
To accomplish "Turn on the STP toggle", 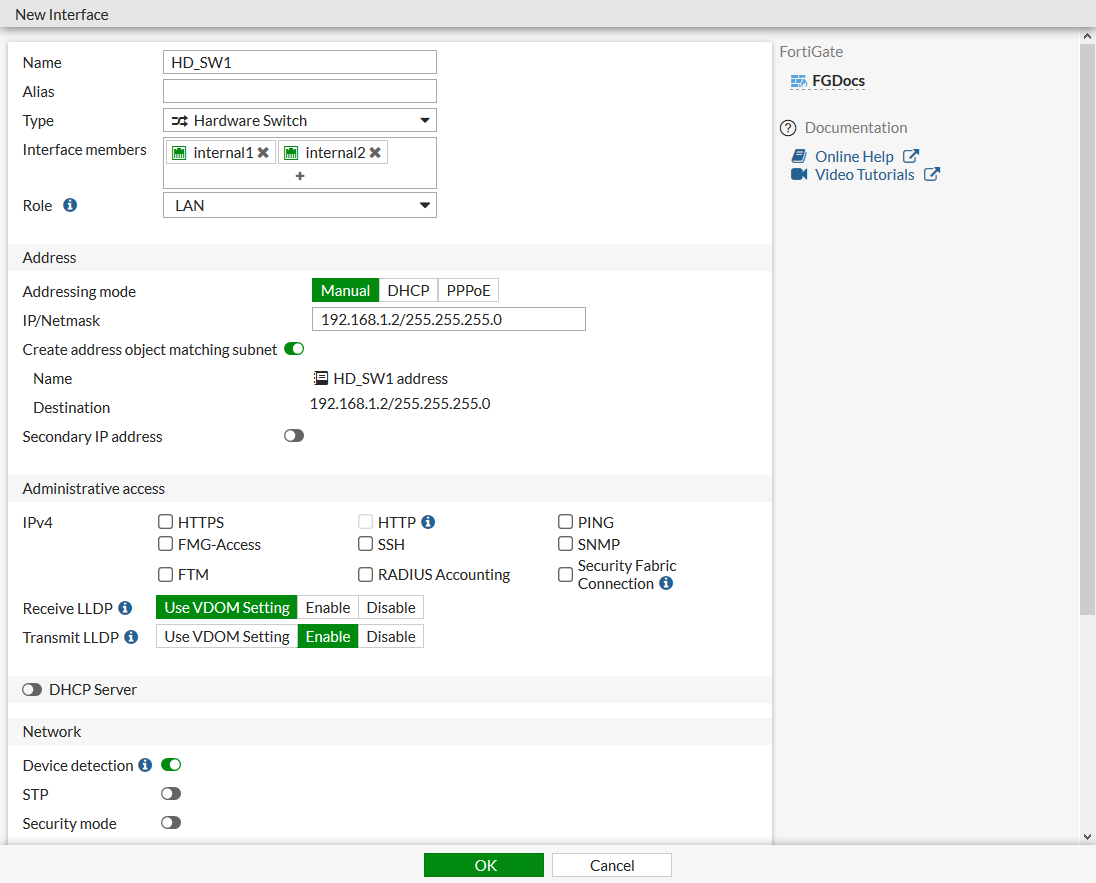I will pos(170,793).
